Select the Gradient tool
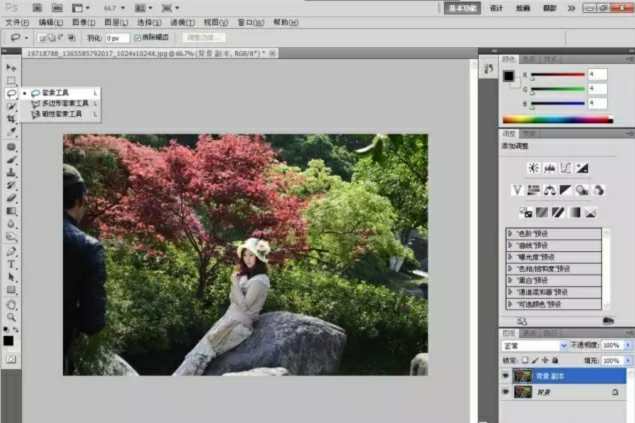Screen dimensions: 635x423 11,211
